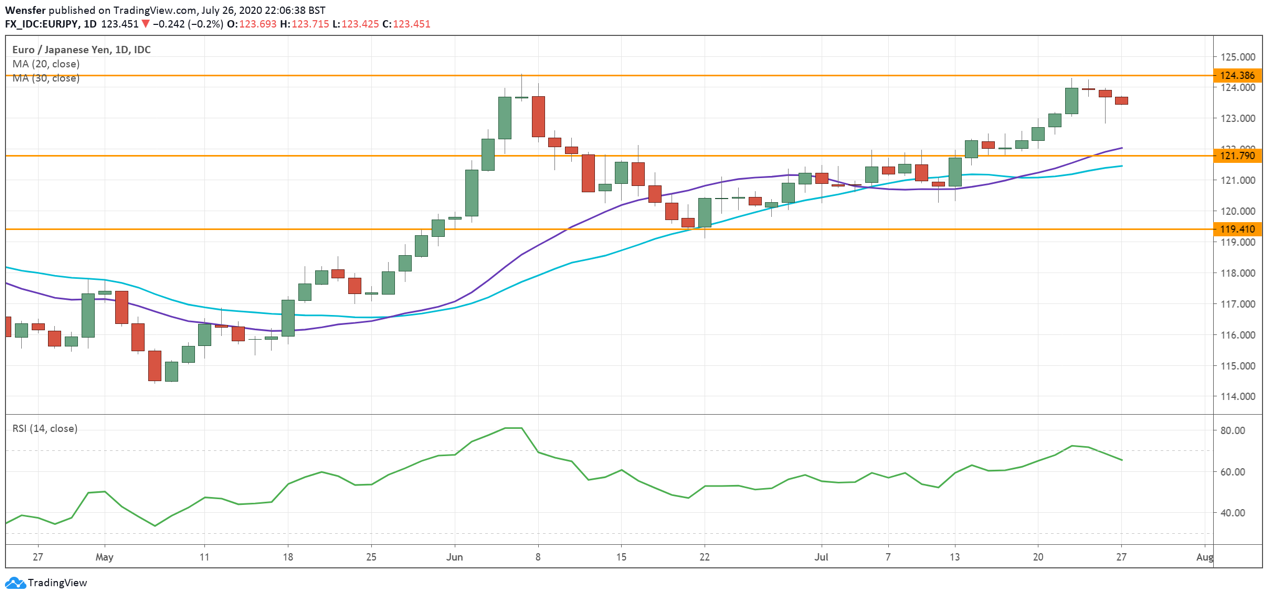The image size is (1268, 598).
Task: Click the May marker on time axis
Action: coord(104,558)
